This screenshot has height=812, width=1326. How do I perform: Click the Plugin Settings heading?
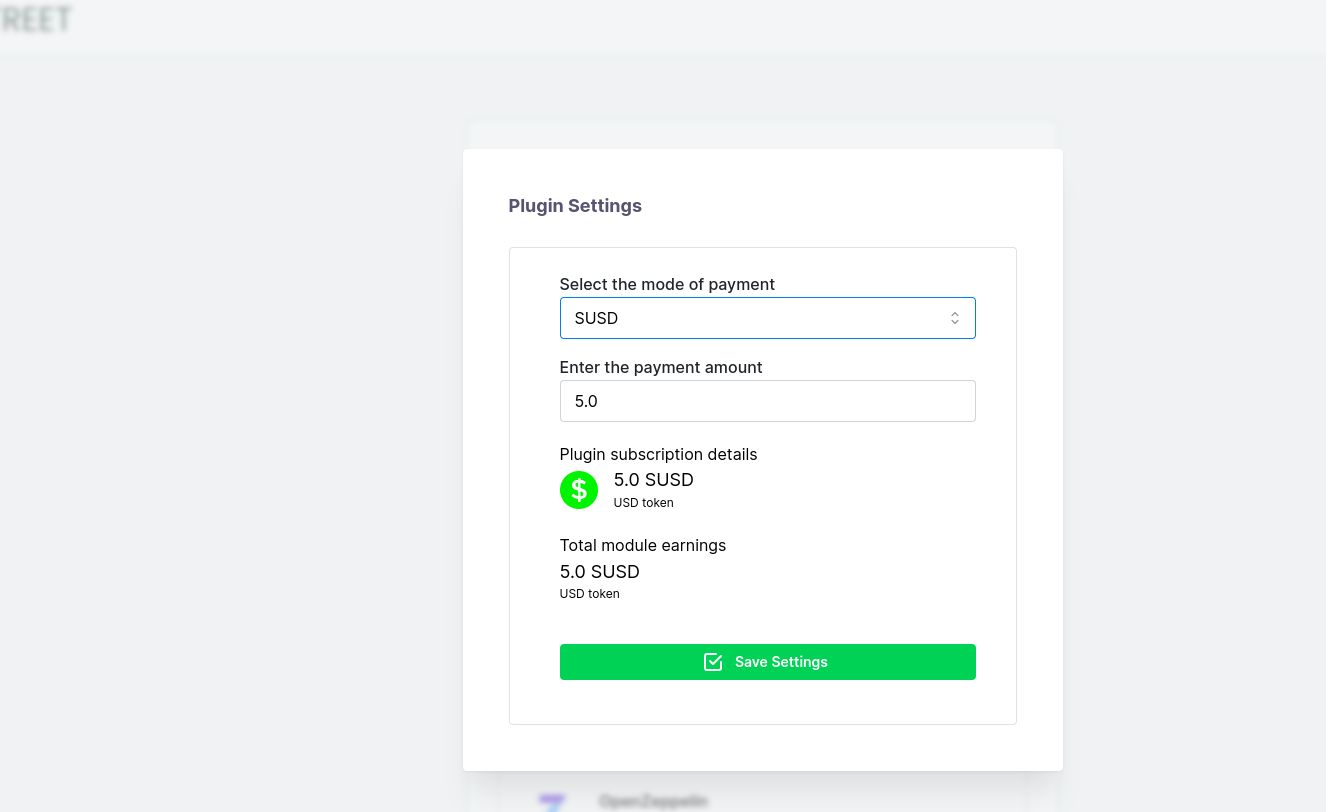click(575, 206)
